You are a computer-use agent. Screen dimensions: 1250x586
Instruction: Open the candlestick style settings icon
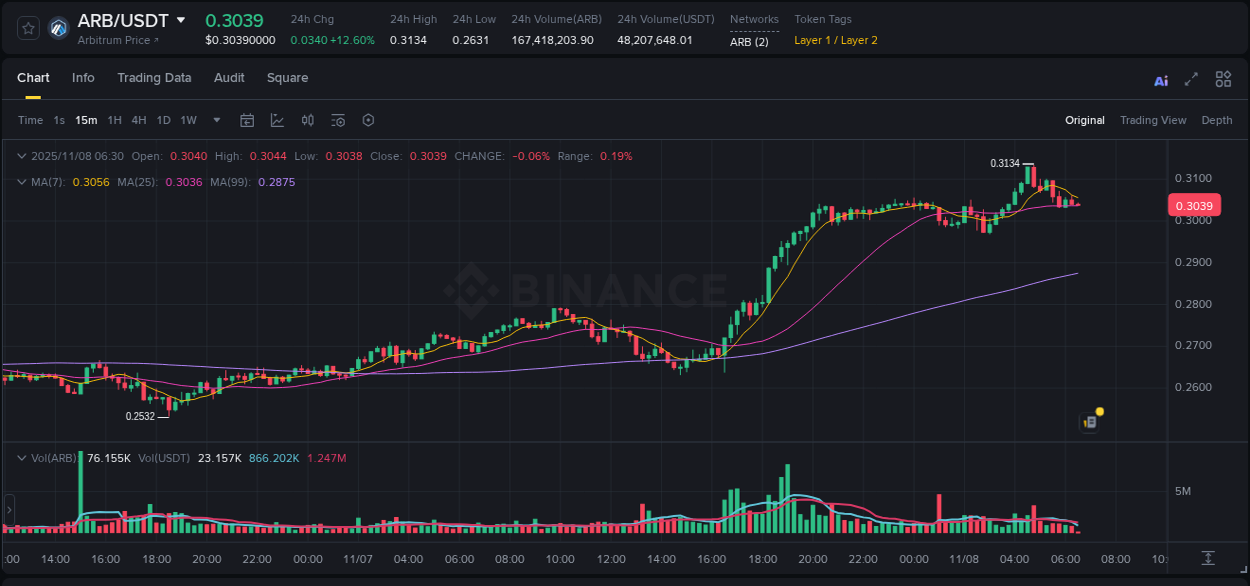[x=307, y=120]
